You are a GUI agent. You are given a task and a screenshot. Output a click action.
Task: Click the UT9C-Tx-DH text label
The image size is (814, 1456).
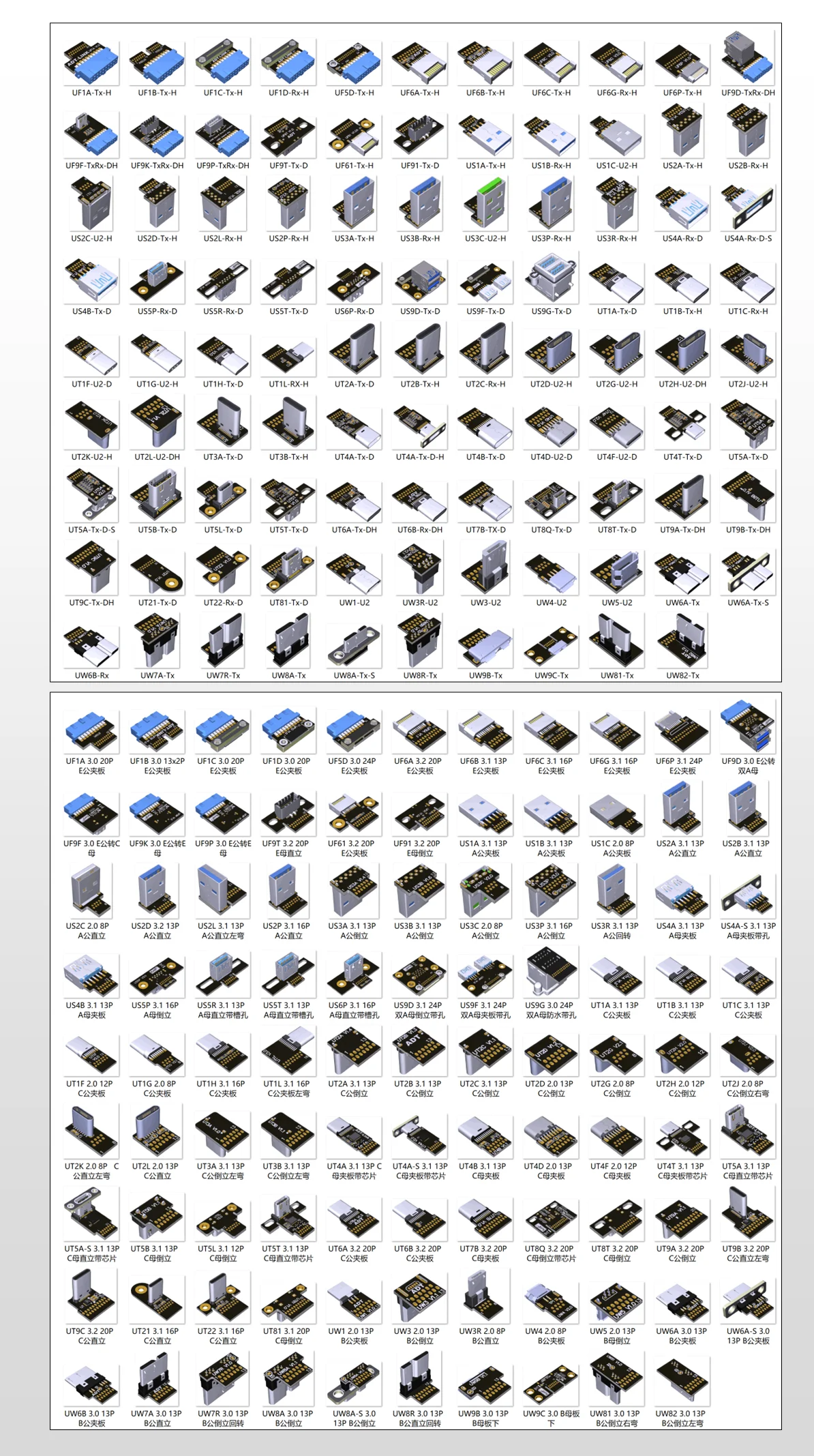91,603
